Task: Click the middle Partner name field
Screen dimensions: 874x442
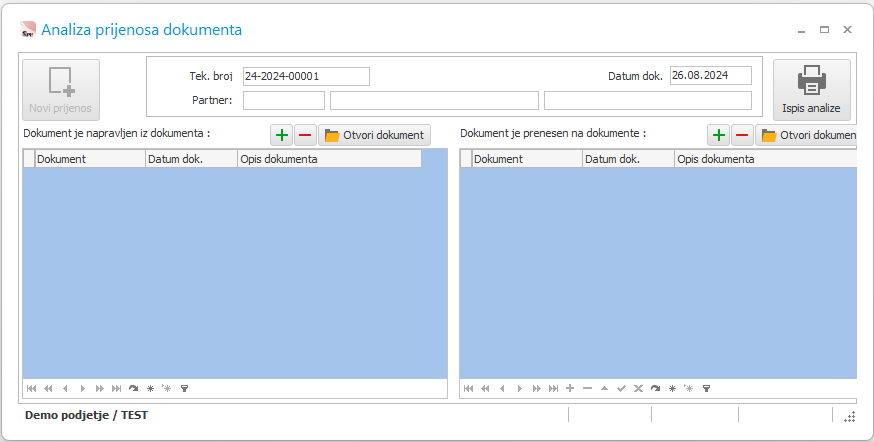Action: click(x=434, y=101)
